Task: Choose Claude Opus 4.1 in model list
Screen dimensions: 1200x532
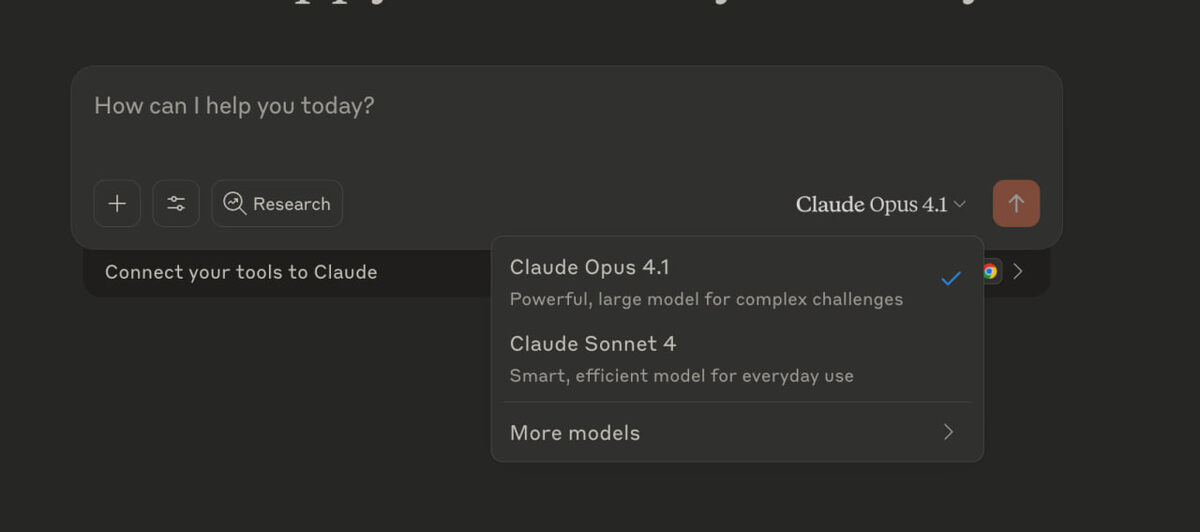Action: [590, 267]
